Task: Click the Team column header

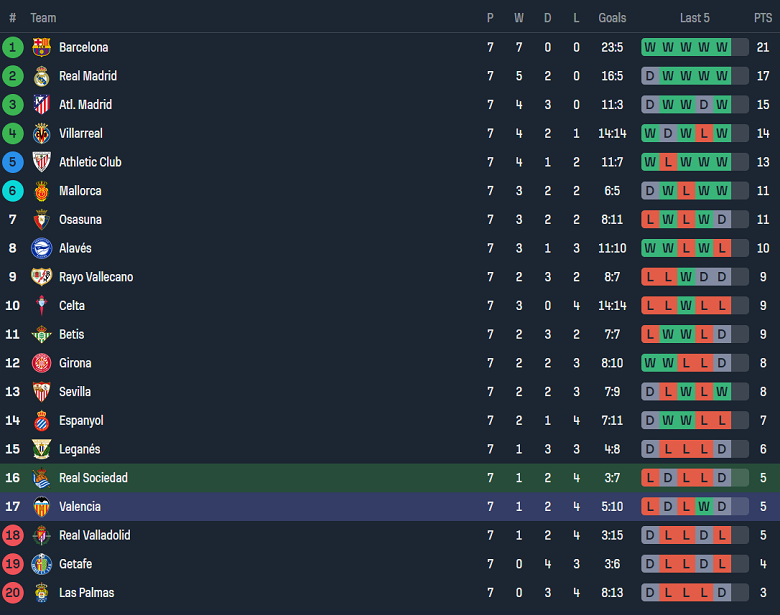Action: point(43,18)
